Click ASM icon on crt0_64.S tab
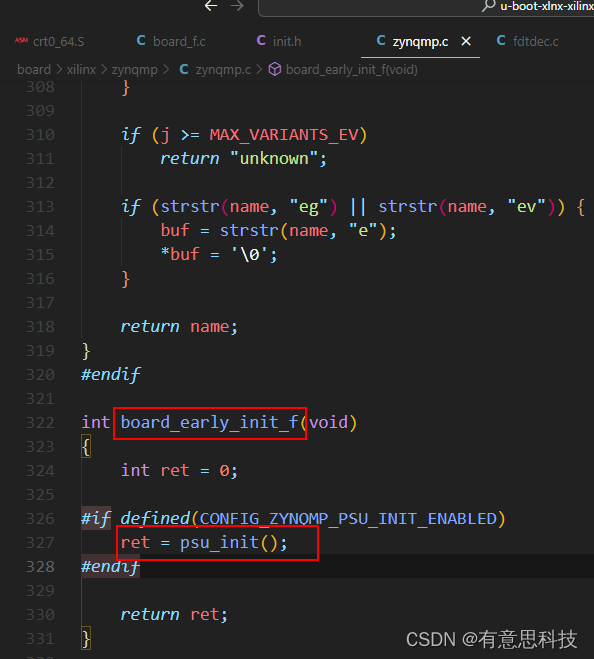594x659 pixels. (x=21, y=40)
